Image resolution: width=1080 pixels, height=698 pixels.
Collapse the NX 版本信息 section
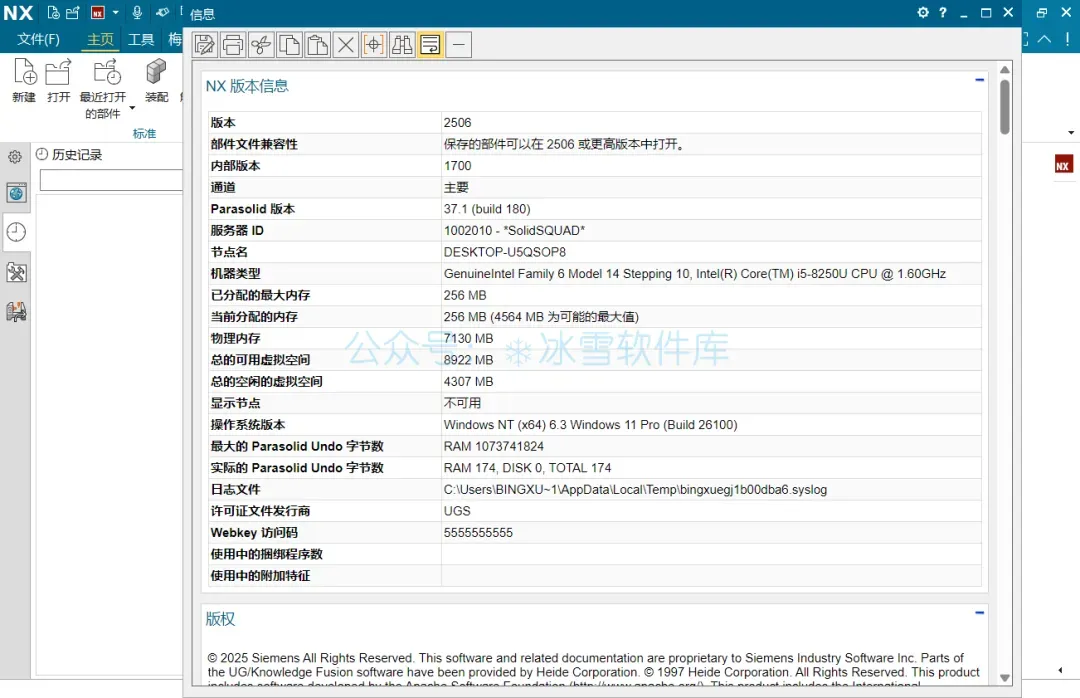[979, 80]
